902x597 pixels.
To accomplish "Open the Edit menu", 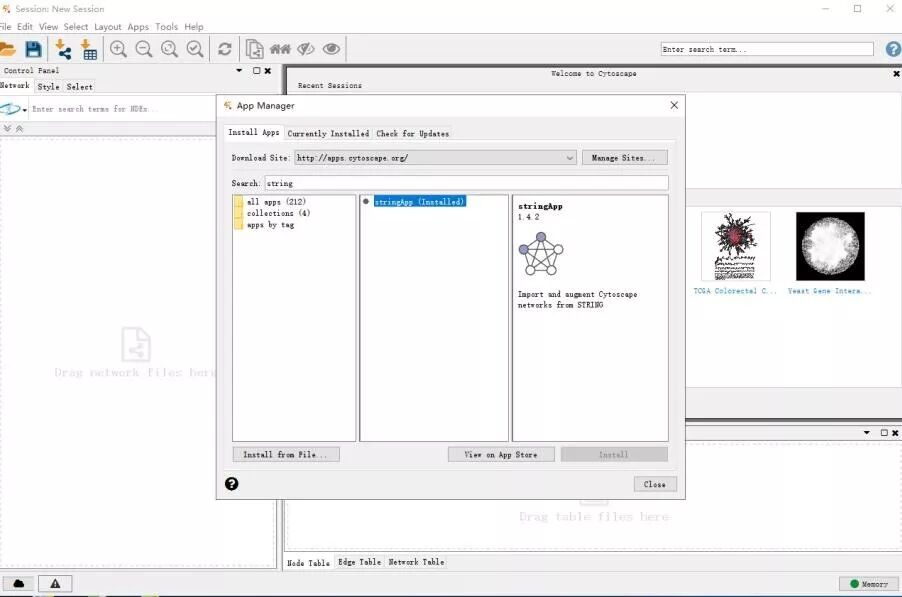I will 25,26.
